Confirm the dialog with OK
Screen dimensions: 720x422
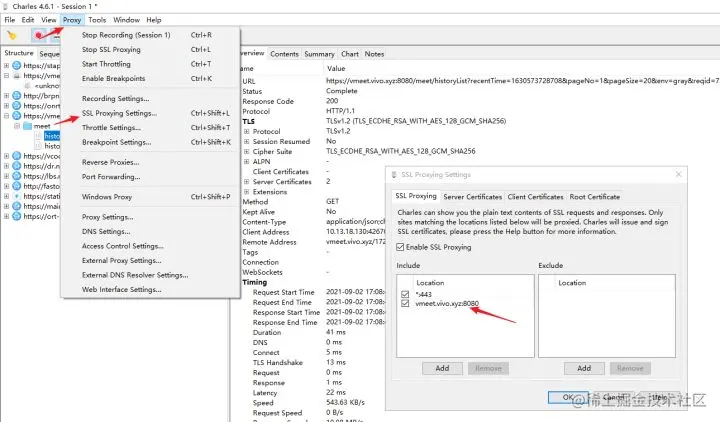click(x=568, y=397)
